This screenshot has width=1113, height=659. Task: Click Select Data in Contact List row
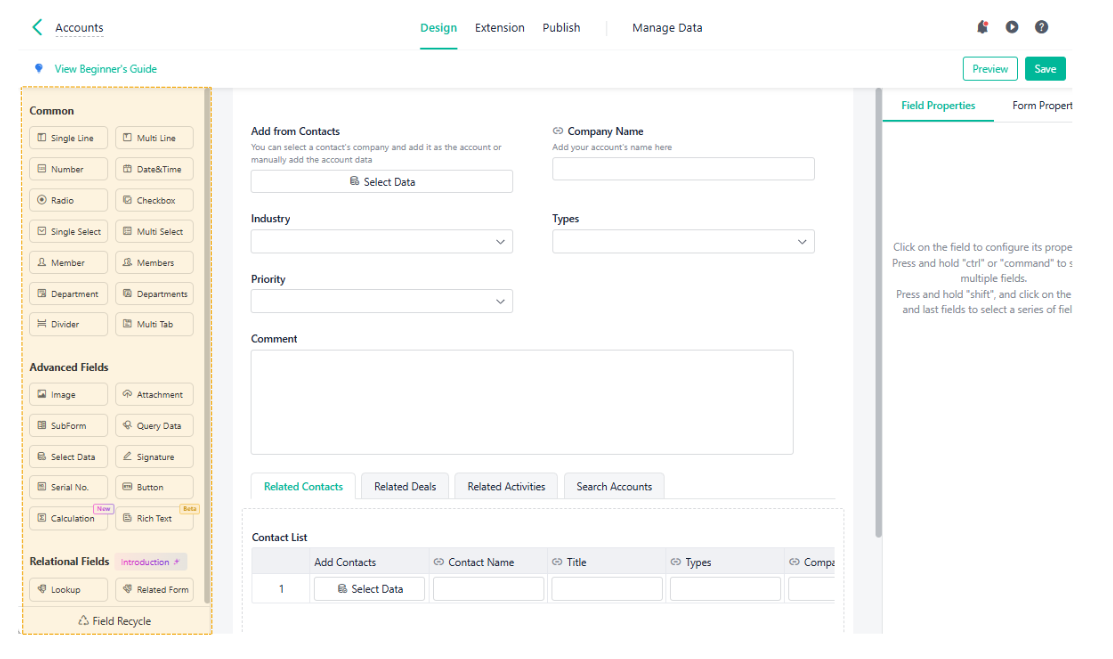369,589
